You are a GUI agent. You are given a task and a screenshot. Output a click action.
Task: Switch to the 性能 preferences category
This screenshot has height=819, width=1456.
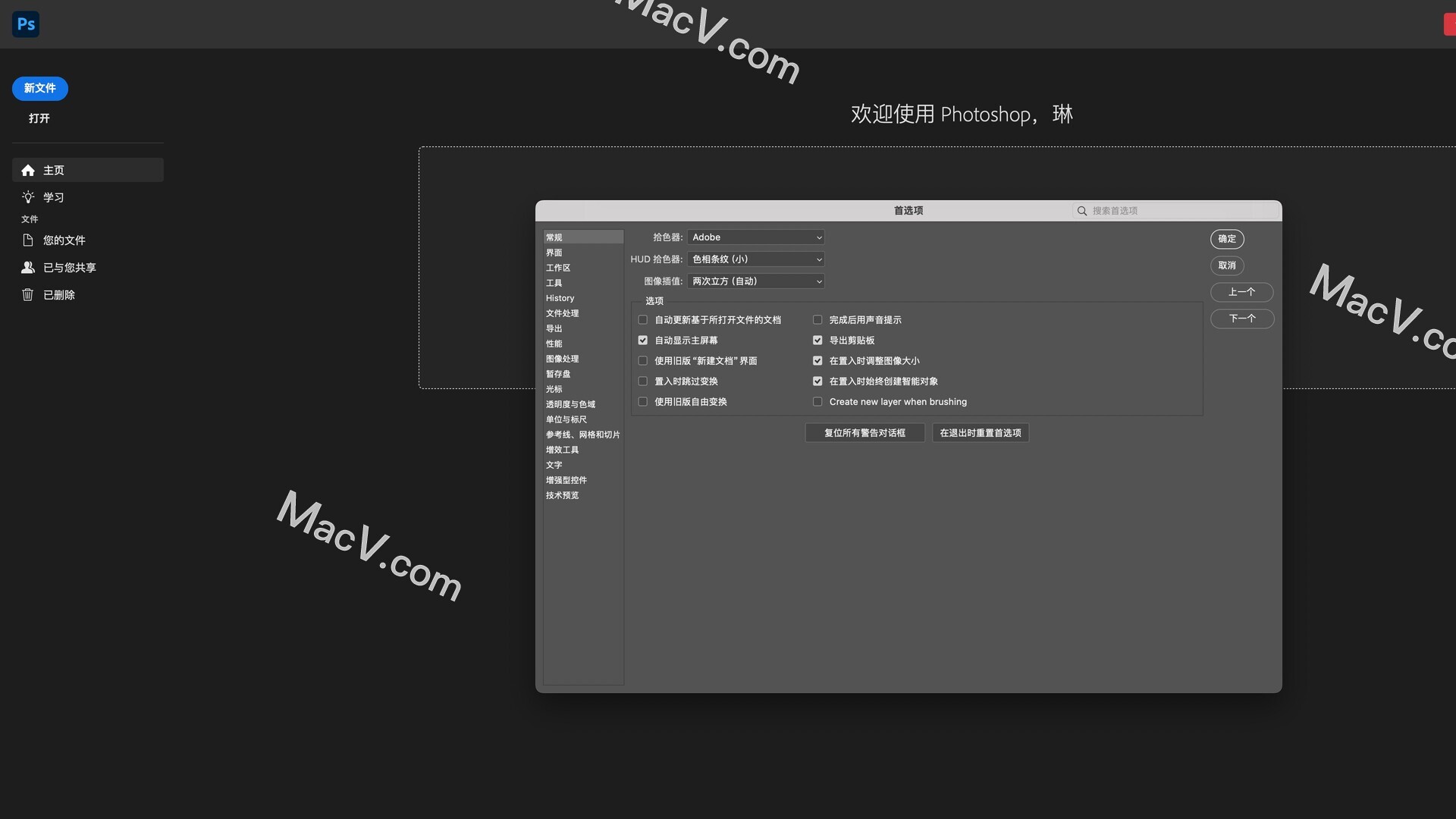click(x=554, y=344)
